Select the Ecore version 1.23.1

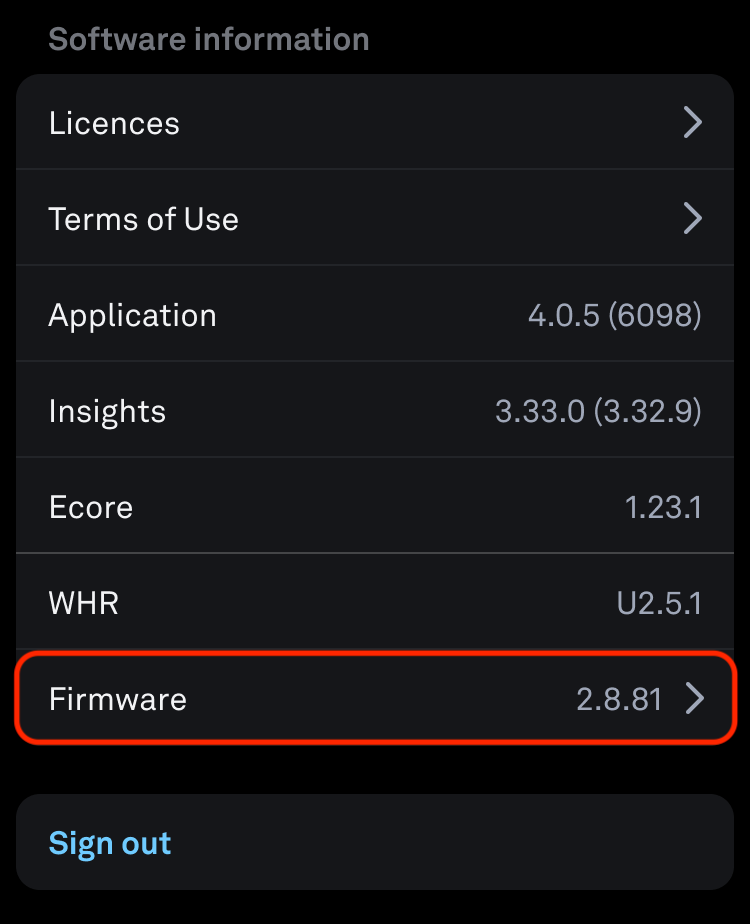[663, 507]
